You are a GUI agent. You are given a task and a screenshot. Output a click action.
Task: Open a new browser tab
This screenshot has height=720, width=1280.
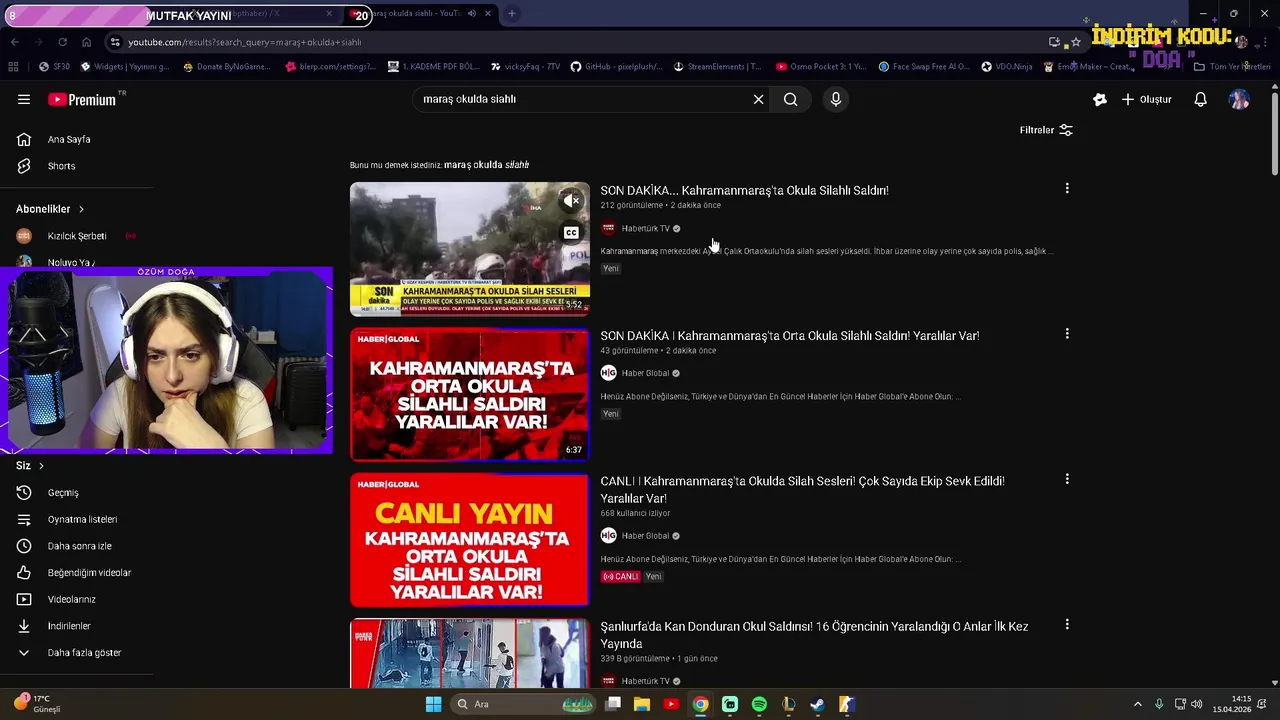[x=511, y=14]
